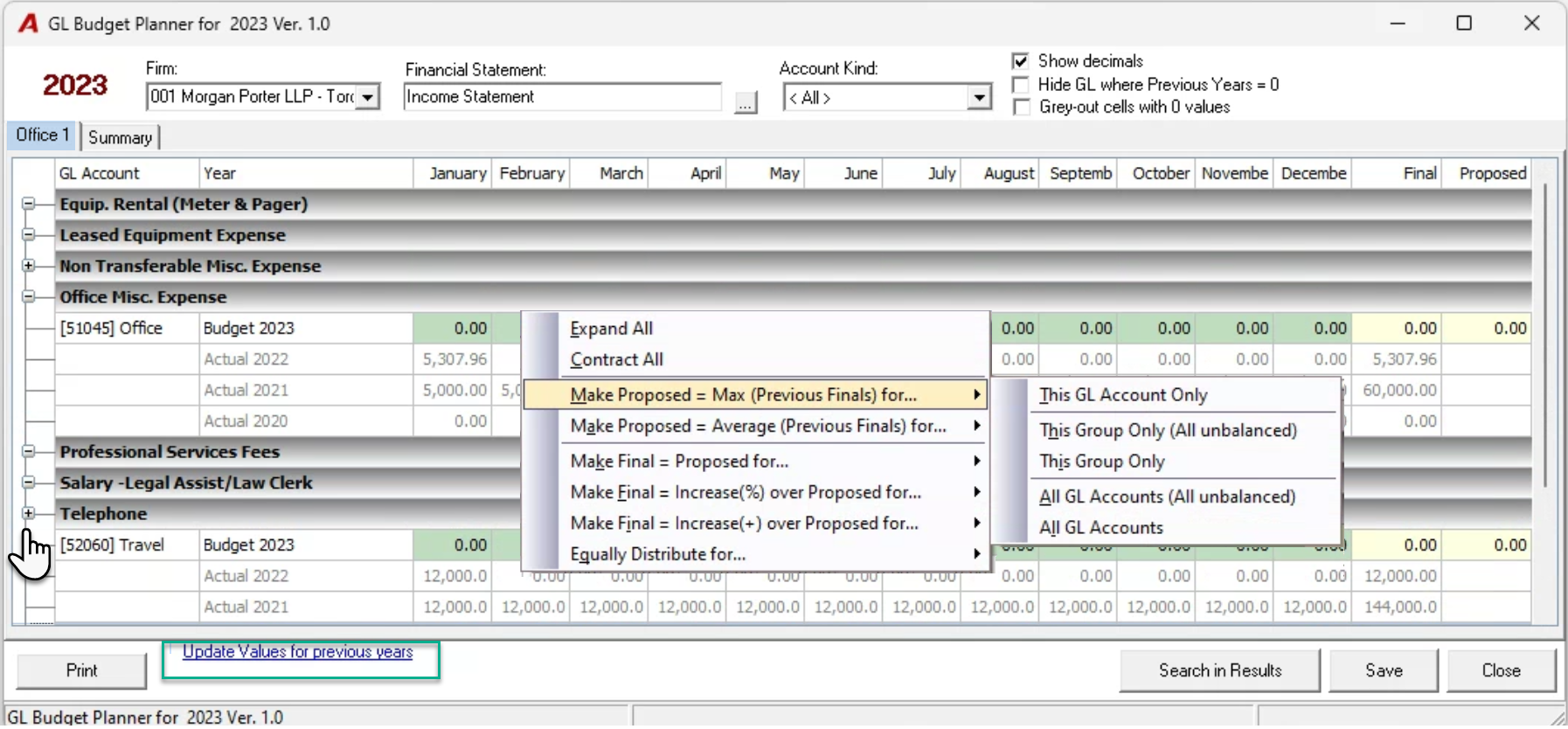Image resolution: width=1568 pixels, height=729 pixels.
Task: Click the Search in Results button
Action: (1220, 670)
